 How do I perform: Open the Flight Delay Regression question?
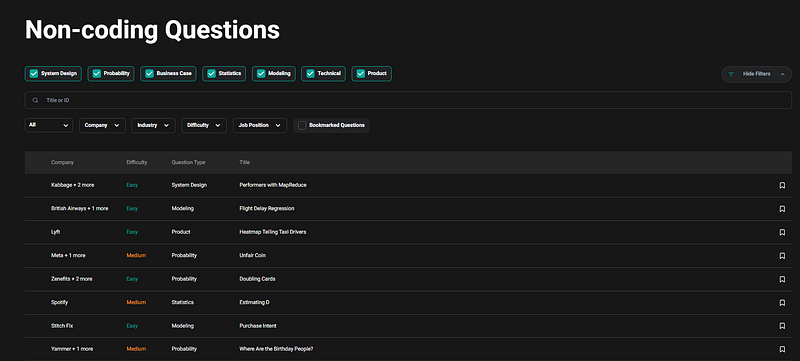[267, 209]
